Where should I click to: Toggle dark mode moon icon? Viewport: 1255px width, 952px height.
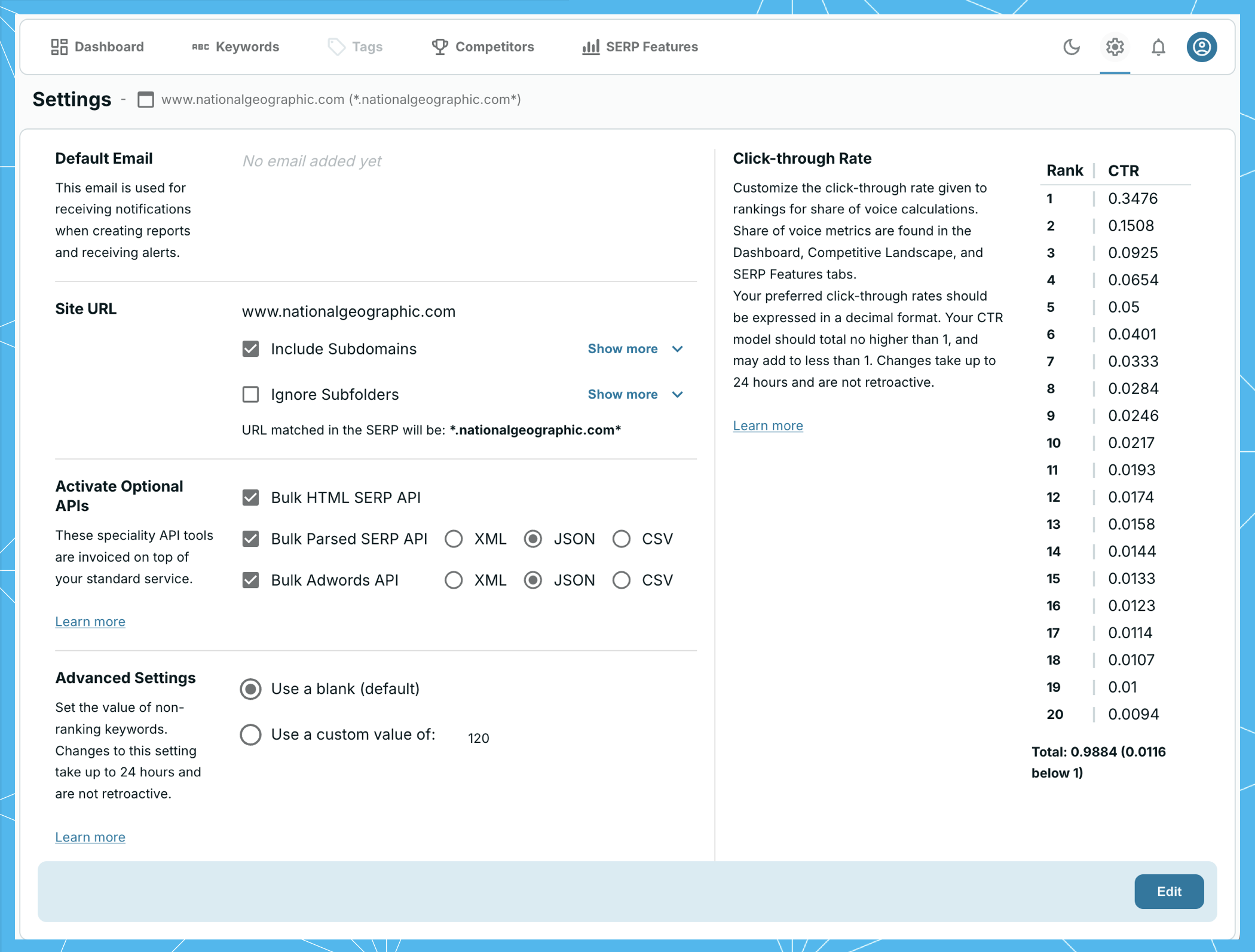click(1072, 47)
